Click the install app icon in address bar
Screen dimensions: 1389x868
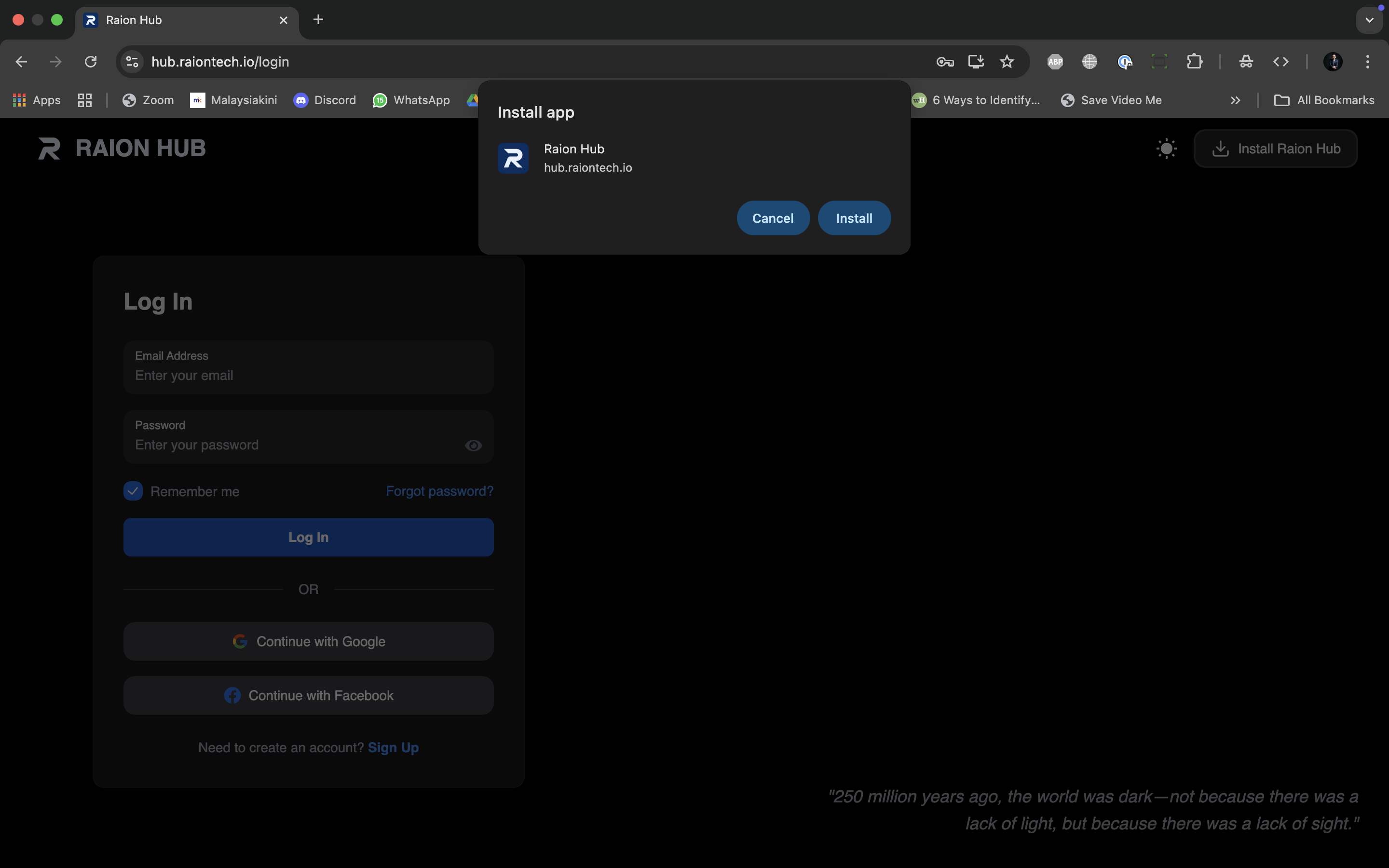[976, 61]
